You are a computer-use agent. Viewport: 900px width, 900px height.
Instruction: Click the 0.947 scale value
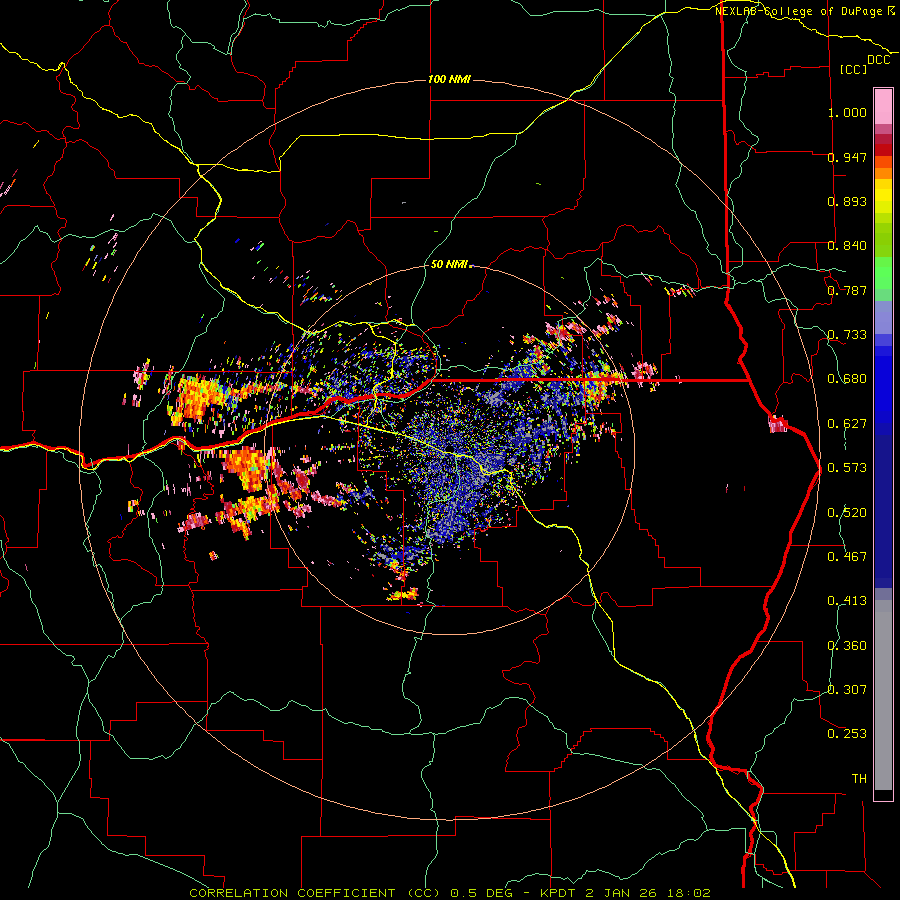coord(847,157)
